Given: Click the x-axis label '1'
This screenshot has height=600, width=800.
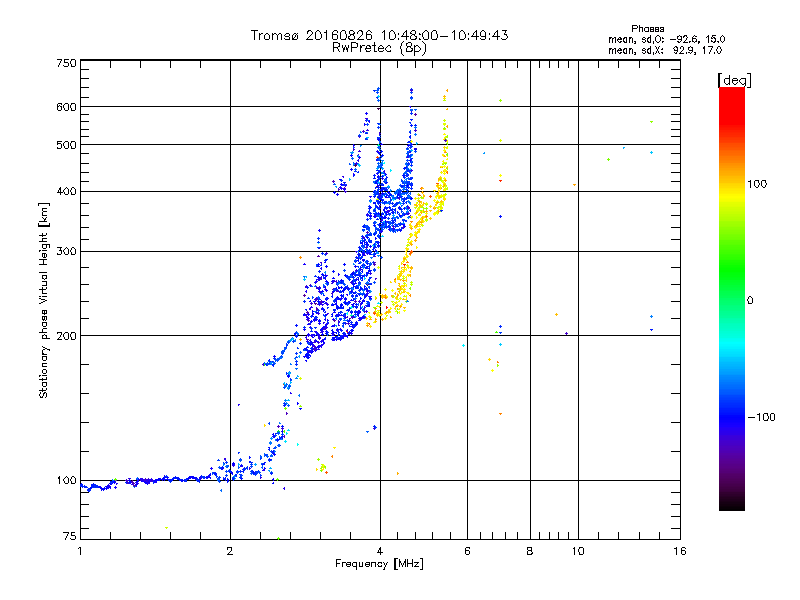Looking at the screenshot, I should click(80, 551).
